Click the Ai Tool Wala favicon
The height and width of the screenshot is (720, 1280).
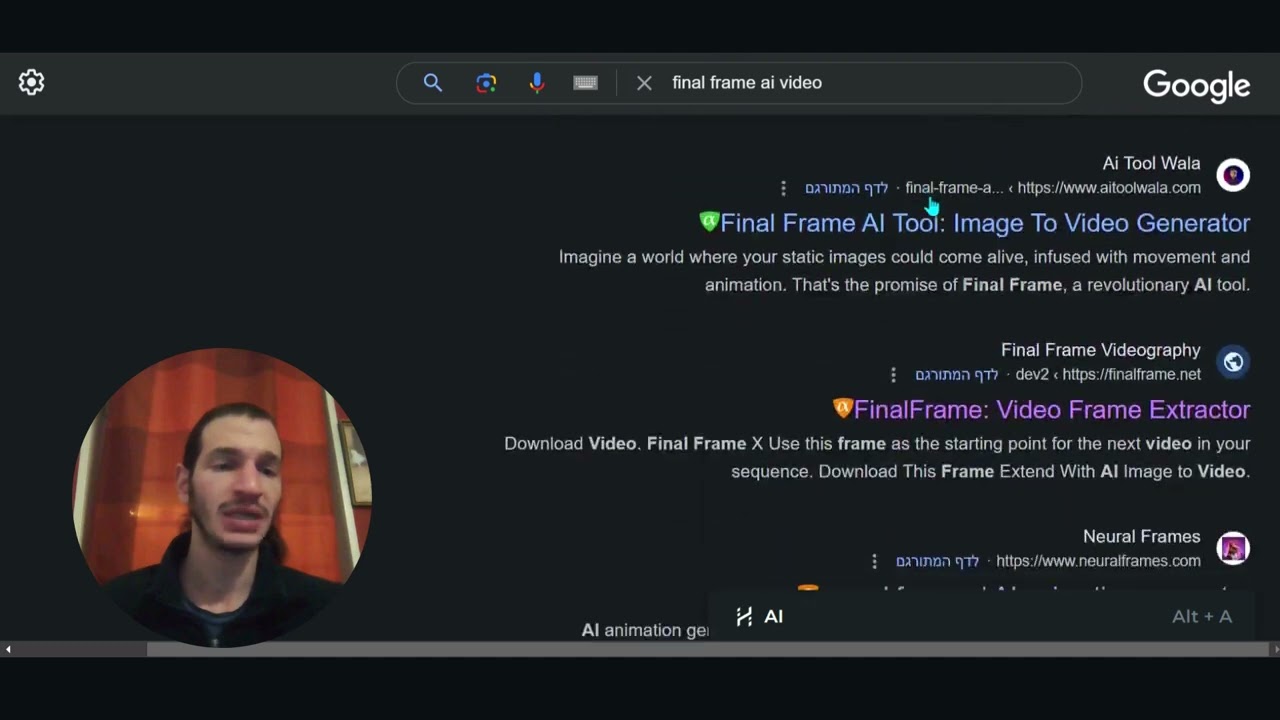point(1233,175)
